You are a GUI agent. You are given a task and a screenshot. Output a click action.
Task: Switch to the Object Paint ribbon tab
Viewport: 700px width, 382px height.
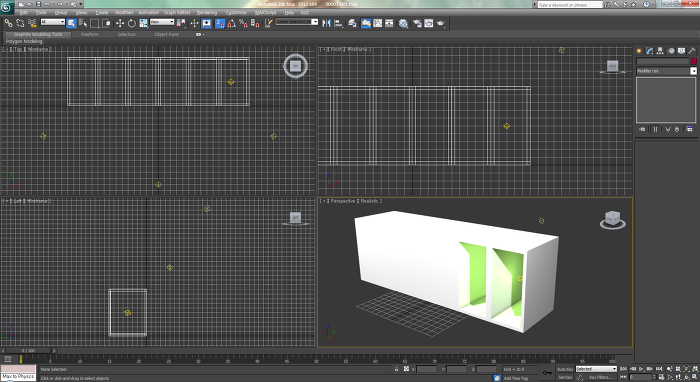click(167, 34)
